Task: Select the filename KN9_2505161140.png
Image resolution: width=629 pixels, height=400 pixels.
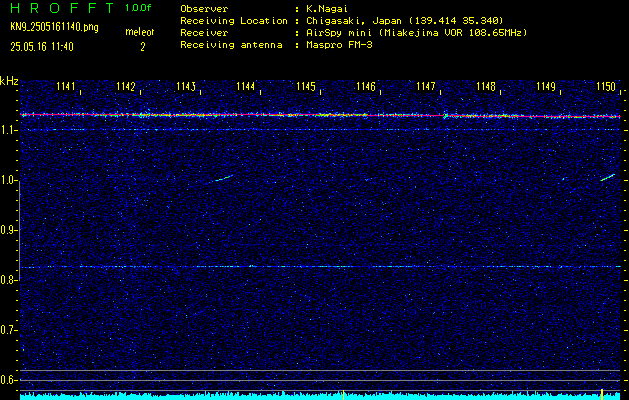Action: 54,27
